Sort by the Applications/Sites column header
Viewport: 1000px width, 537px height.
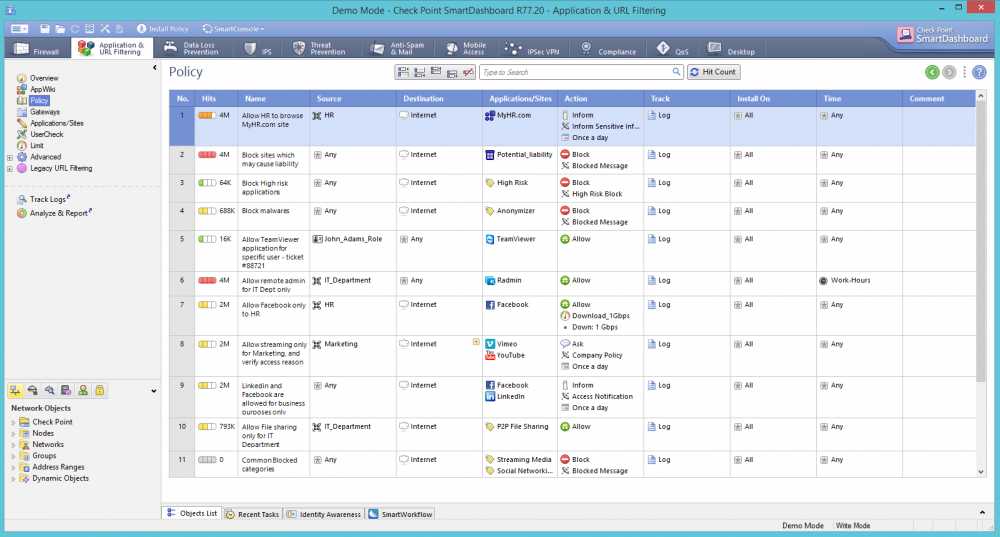click(x=520, y=98)
